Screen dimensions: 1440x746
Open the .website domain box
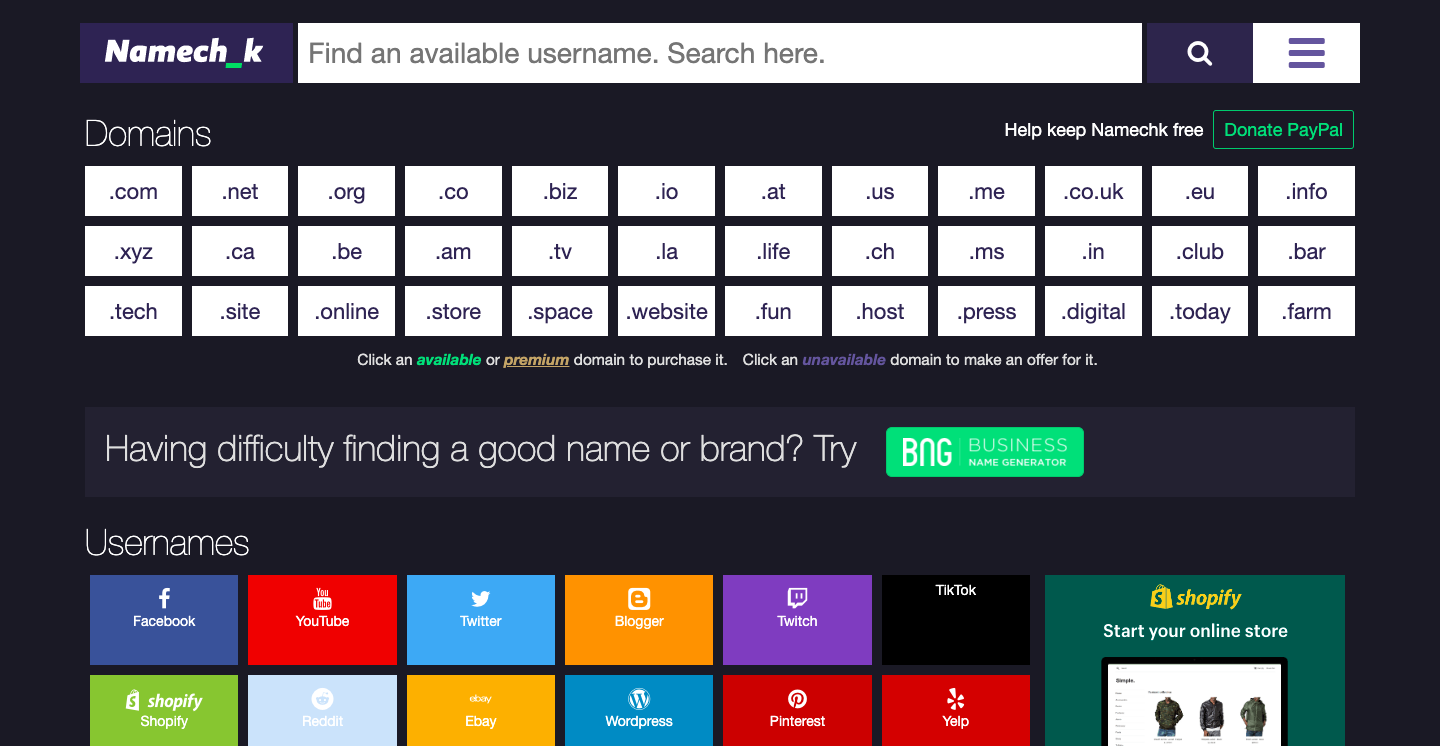coord(666,311)
